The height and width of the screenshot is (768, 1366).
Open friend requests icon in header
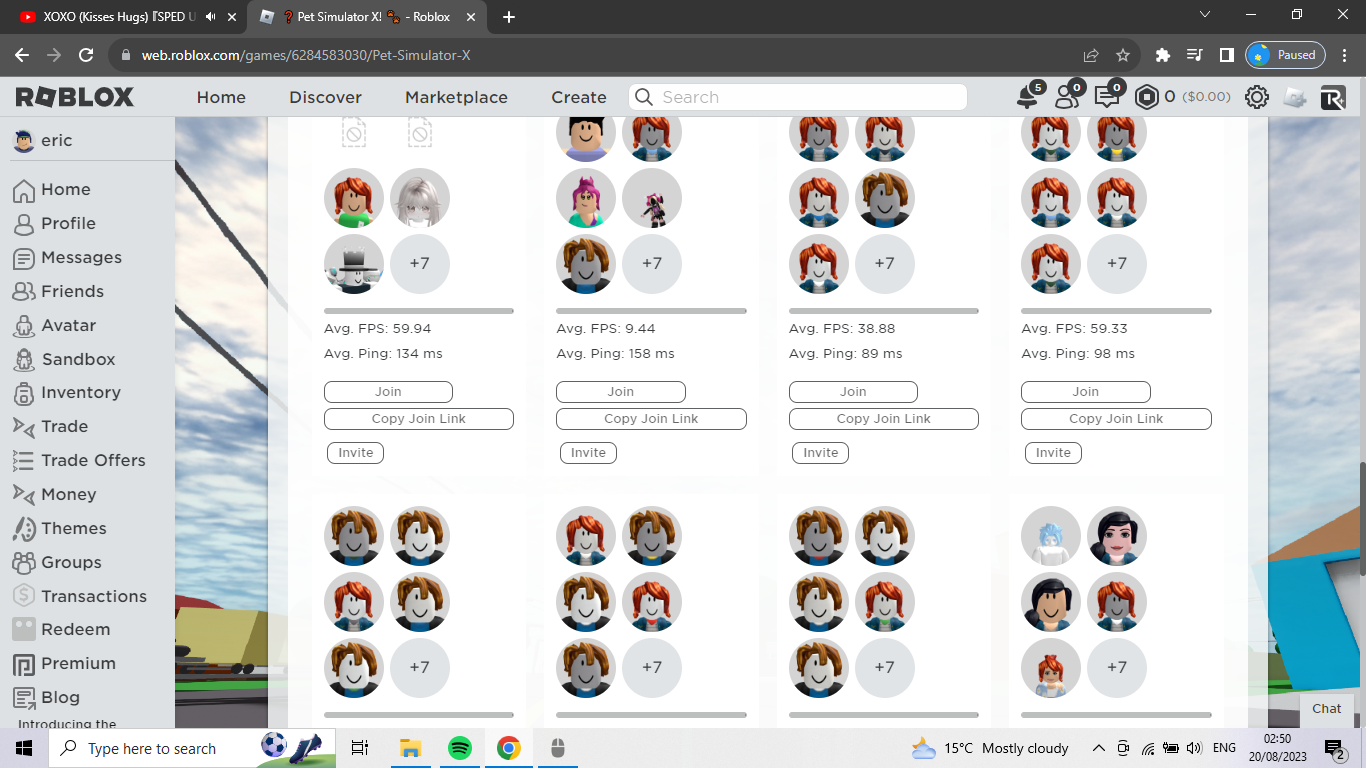pyautogui.click(x=1067, y=97)
